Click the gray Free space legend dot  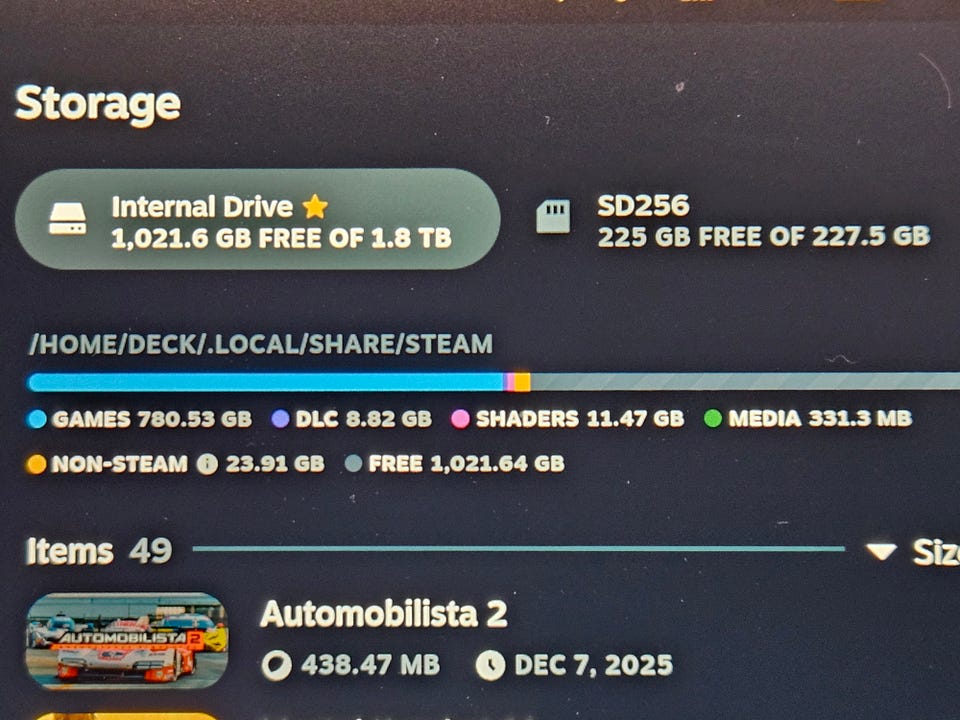[x=354, y=463]
